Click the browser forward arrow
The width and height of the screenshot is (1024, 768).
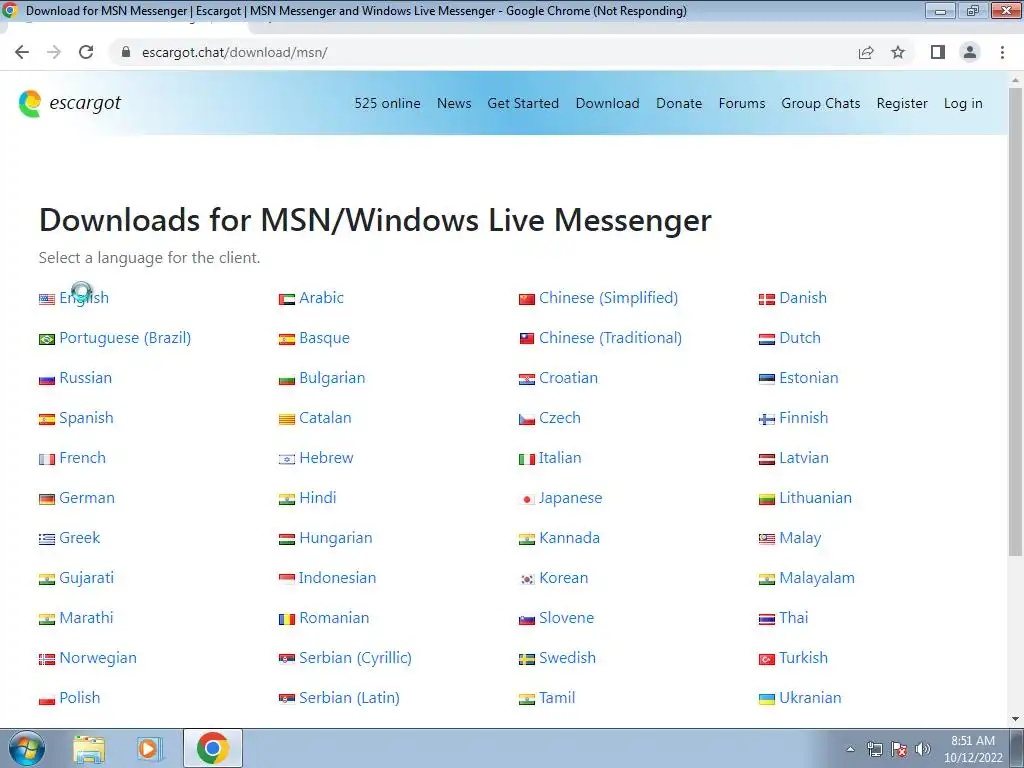(x=54, y=52)
